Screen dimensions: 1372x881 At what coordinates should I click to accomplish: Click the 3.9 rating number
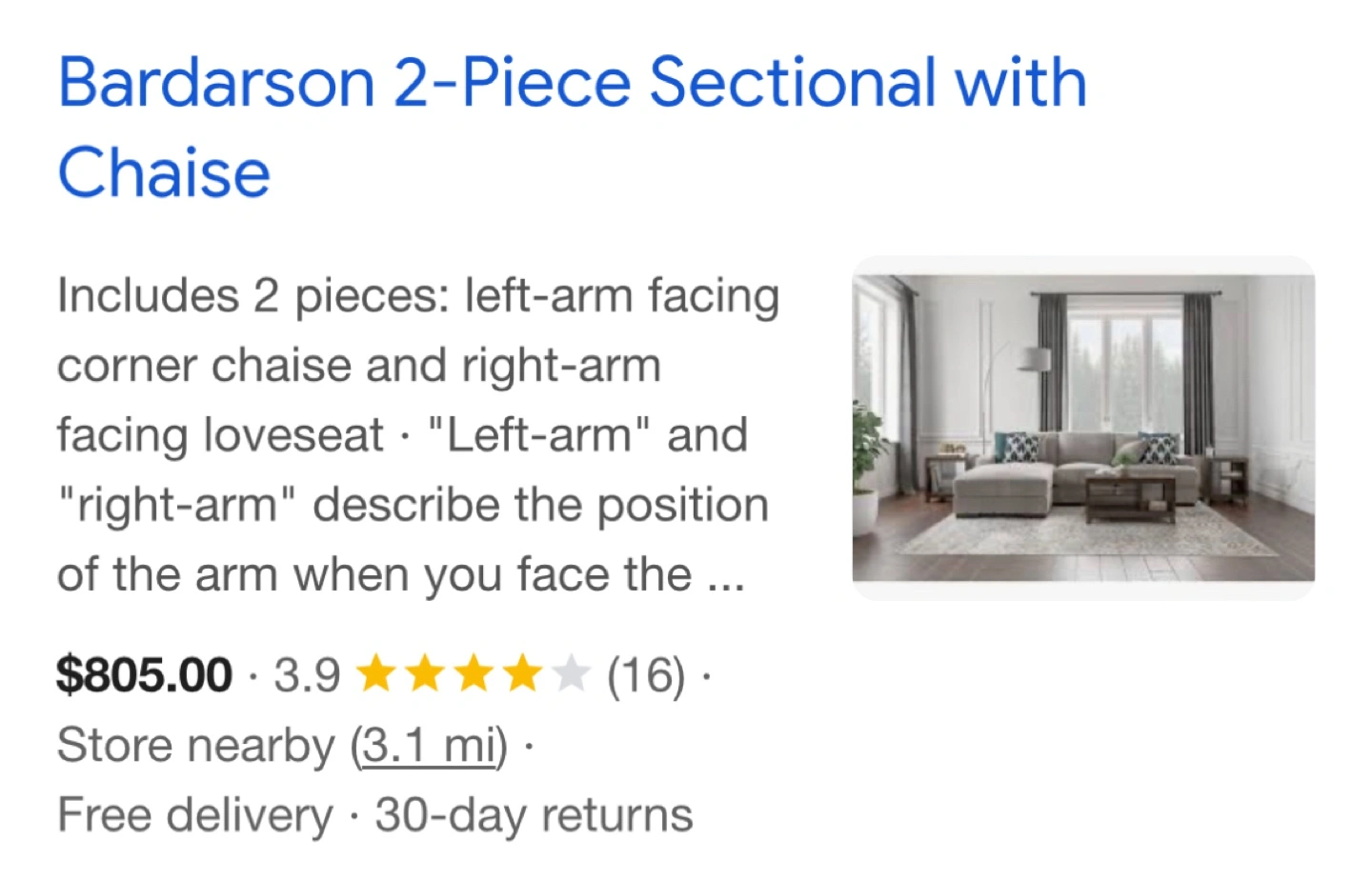click(x=307, y=676)
